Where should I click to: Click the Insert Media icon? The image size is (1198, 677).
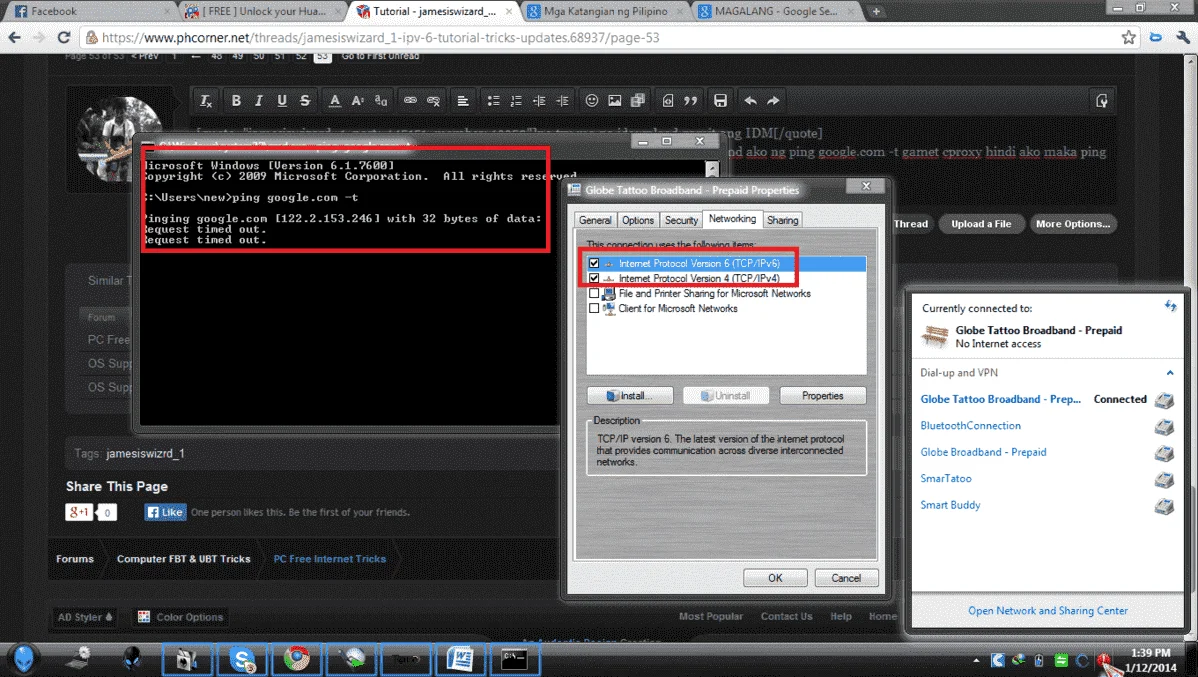tap(637, 101)
